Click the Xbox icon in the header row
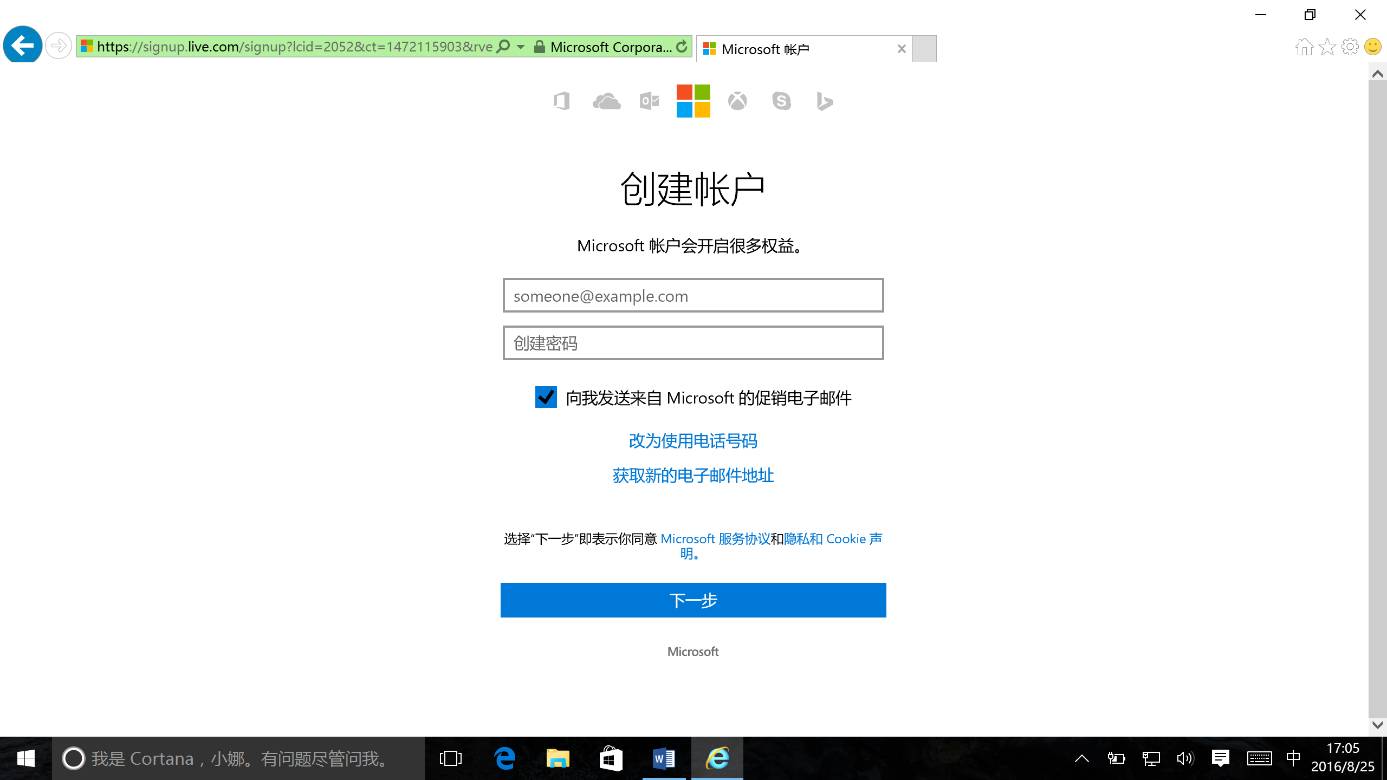The height and width of the screenshot is (780, 1387). pyautogui.click(x=737, y=100)
